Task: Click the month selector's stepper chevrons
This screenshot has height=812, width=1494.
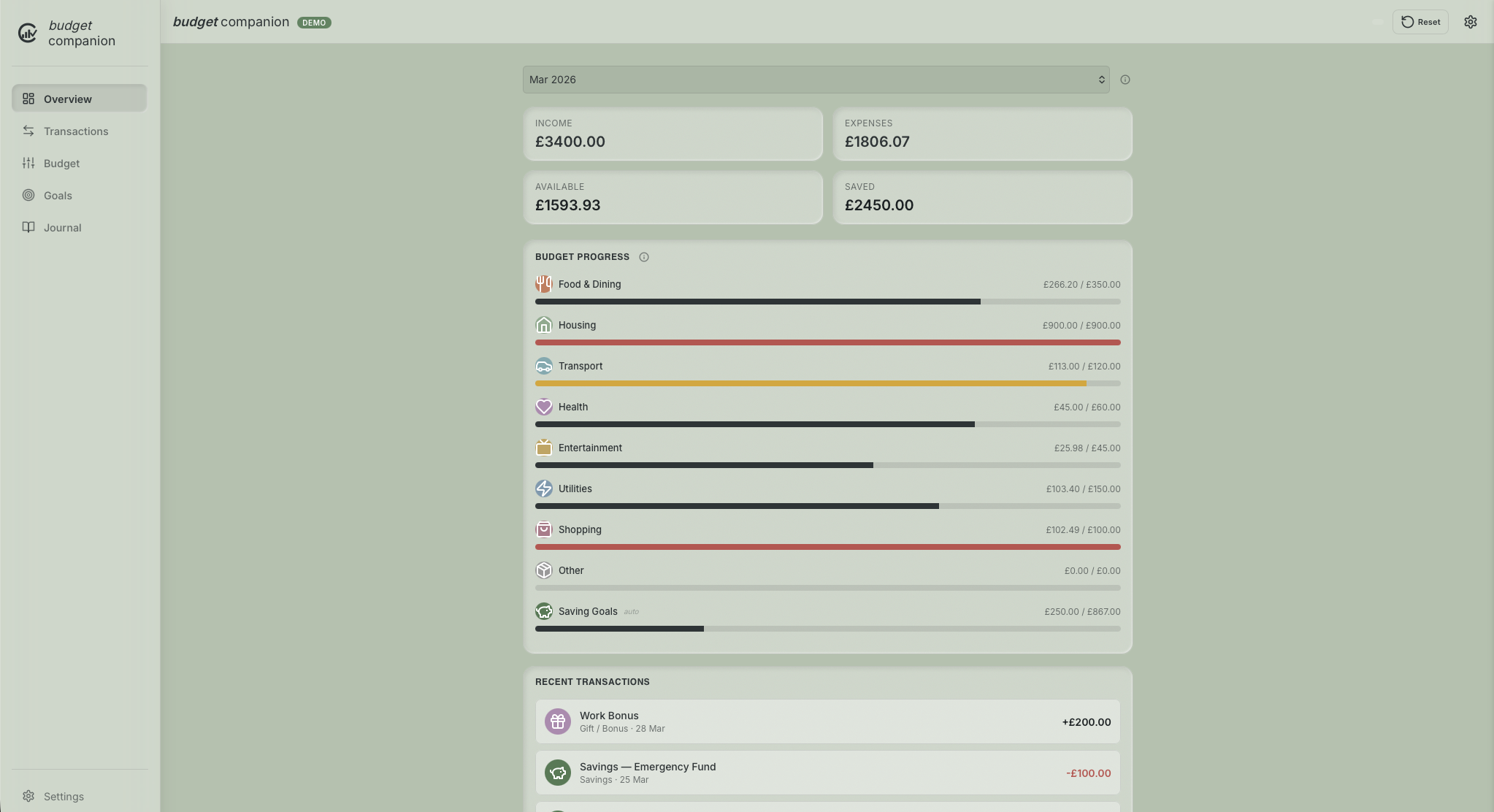Action: point(1101,80)
